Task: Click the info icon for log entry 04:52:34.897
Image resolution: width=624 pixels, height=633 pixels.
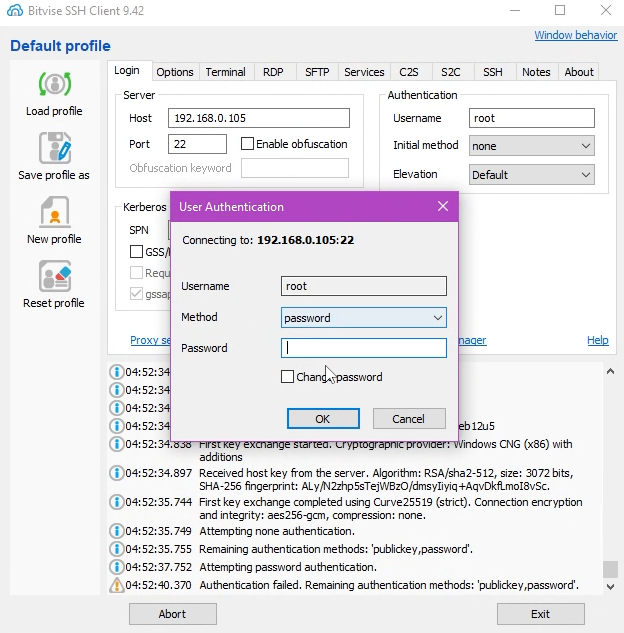Action: point(117,473)
